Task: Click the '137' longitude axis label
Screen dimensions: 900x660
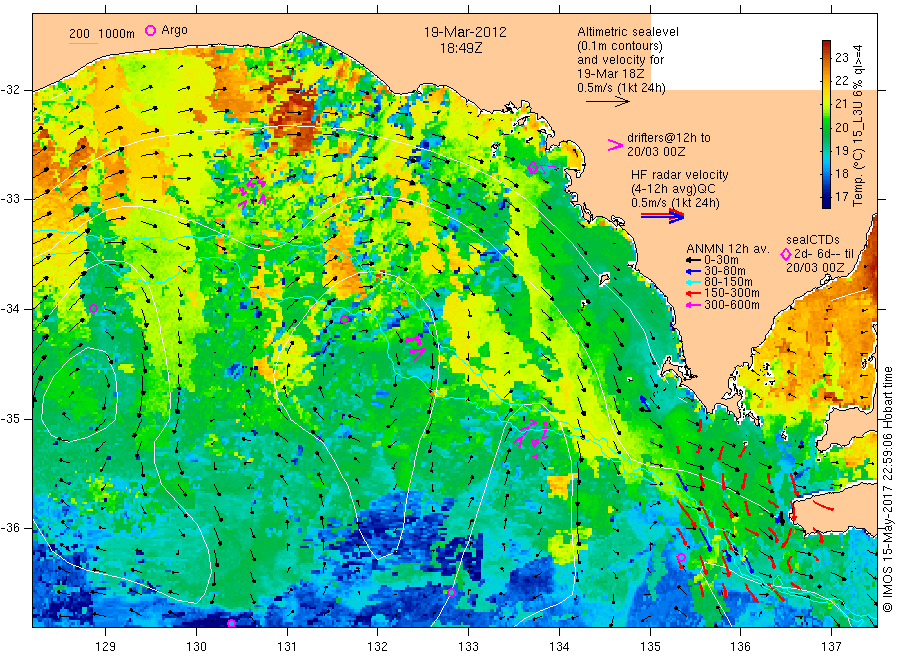Action: coord(831,647)
